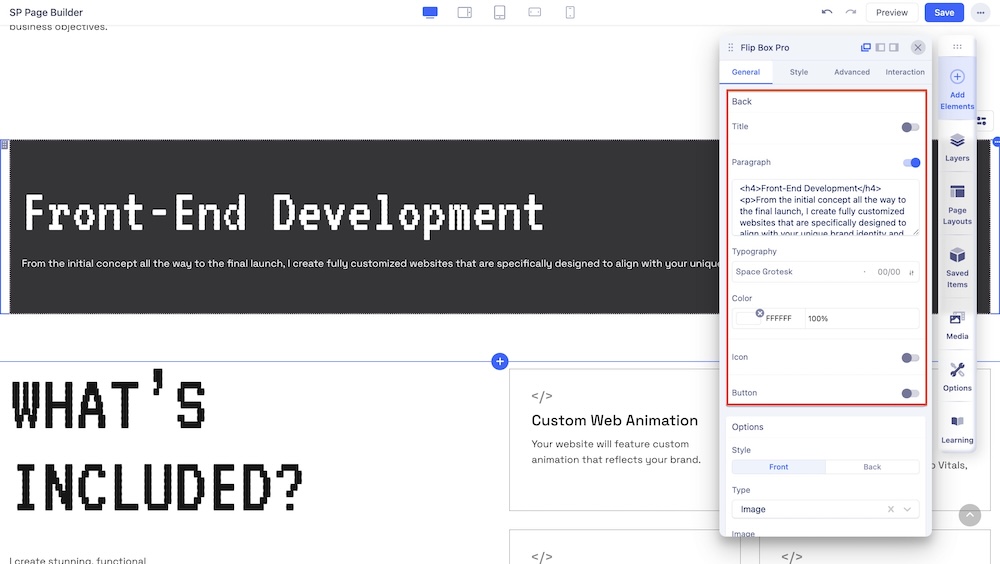This screenshot has width=1000, height=564.
Task: Open the Advanced tab
Action: [852, 72]
